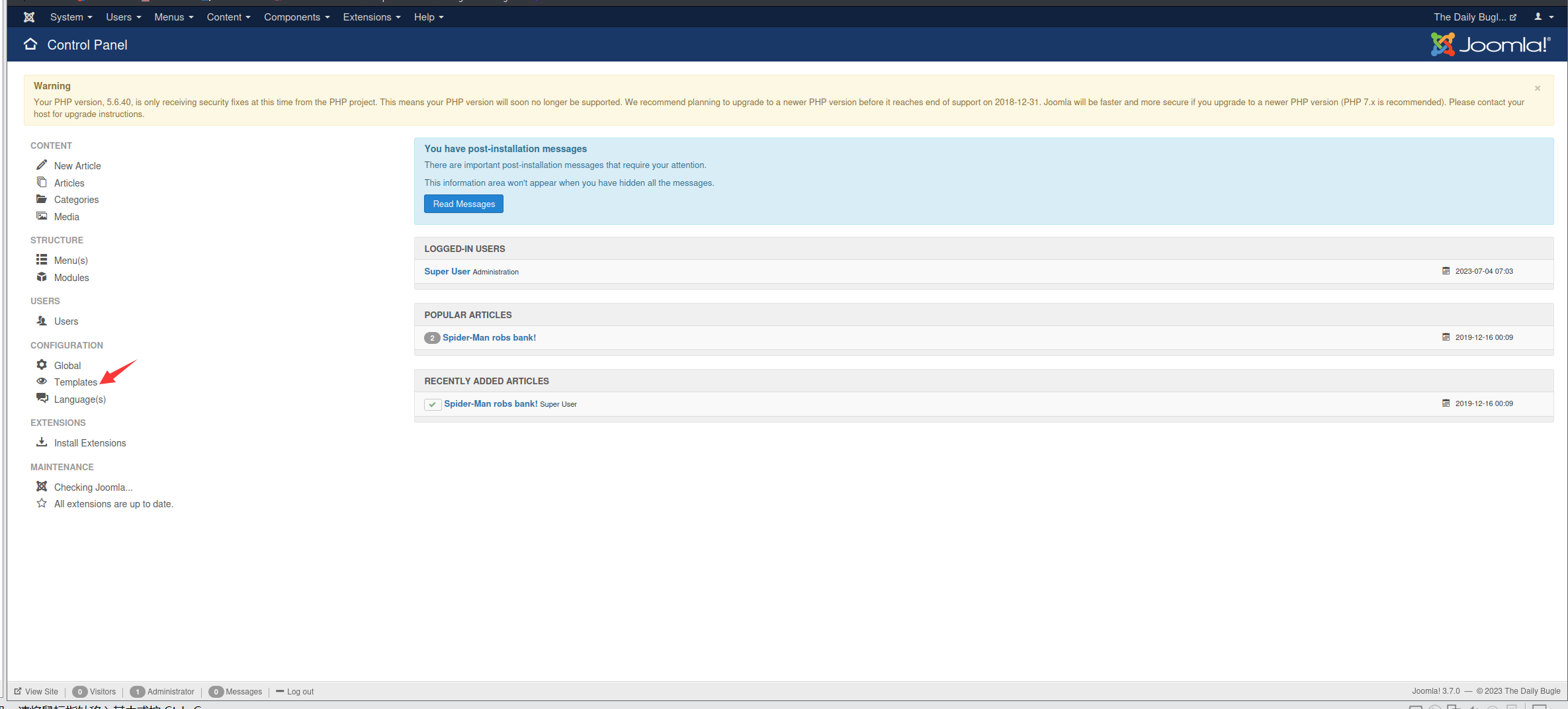Screen dimensions: 1568x709
Task: Open the Components menu
Action: (x=296, y=17)
